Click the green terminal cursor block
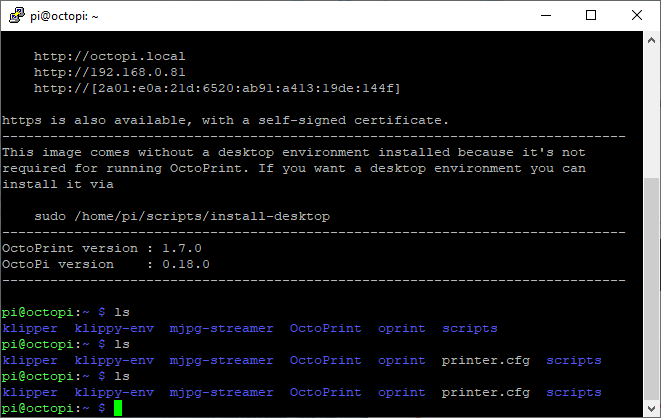 click(118, 408)
